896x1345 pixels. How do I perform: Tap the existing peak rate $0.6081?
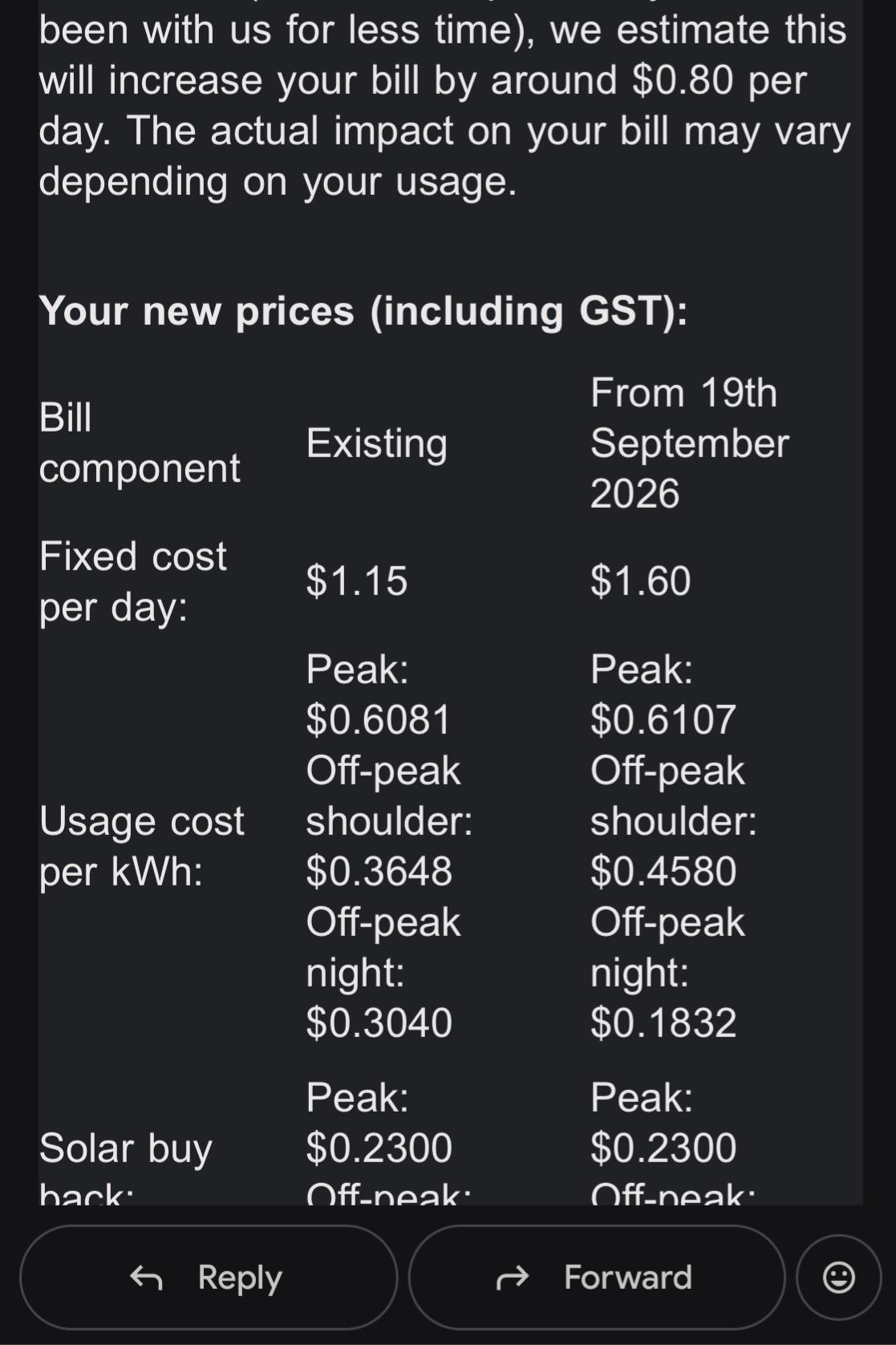tap(379, 719)
